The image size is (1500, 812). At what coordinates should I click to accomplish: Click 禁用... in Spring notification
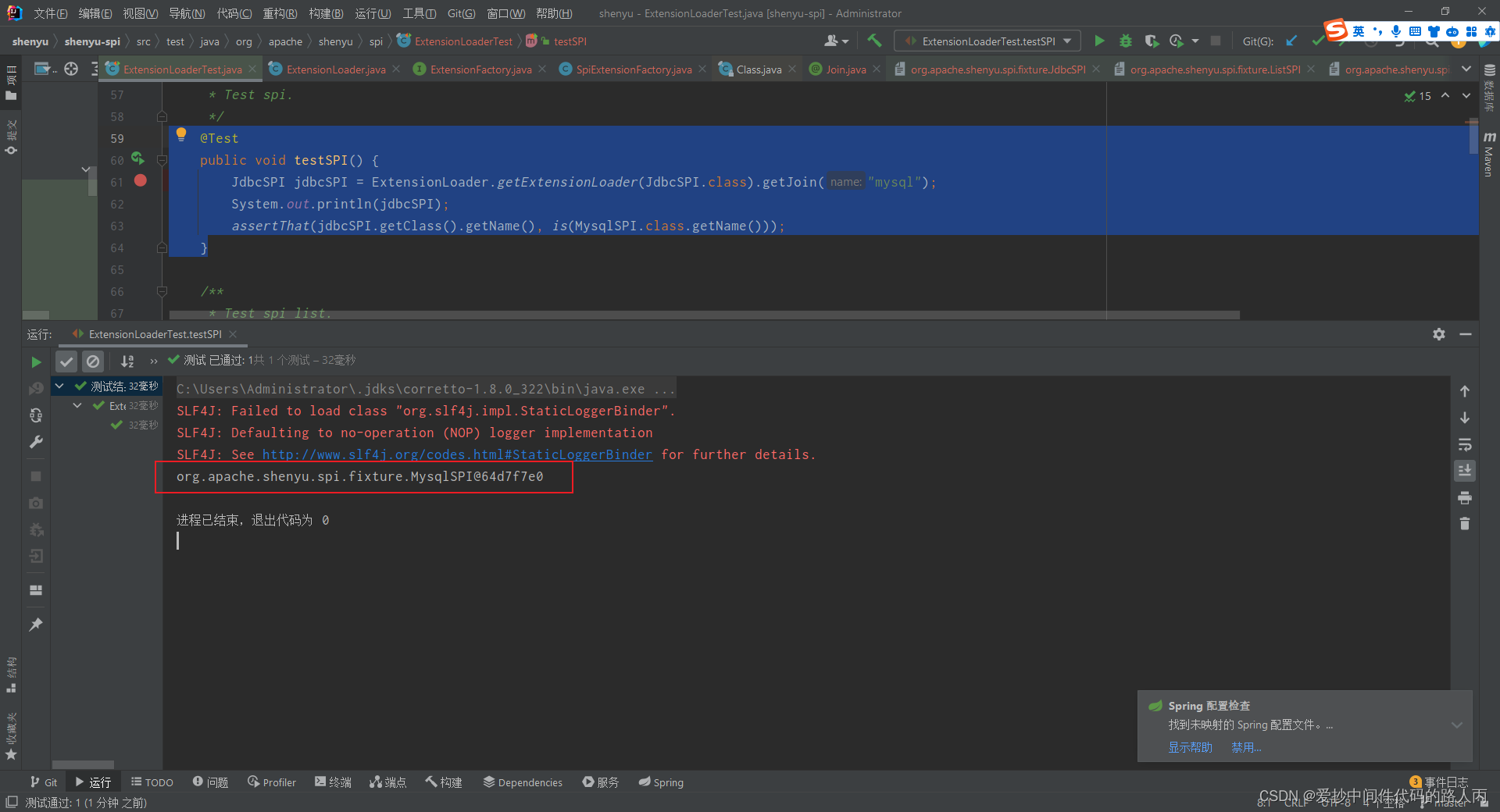tap(1246, 747)
